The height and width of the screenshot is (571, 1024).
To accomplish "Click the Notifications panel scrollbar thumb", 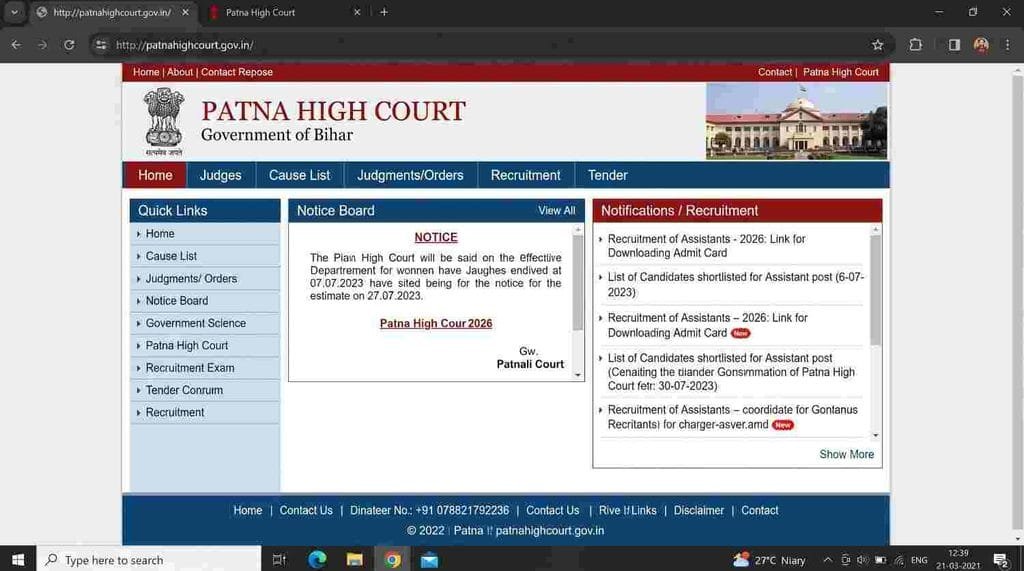I will 875,289.
